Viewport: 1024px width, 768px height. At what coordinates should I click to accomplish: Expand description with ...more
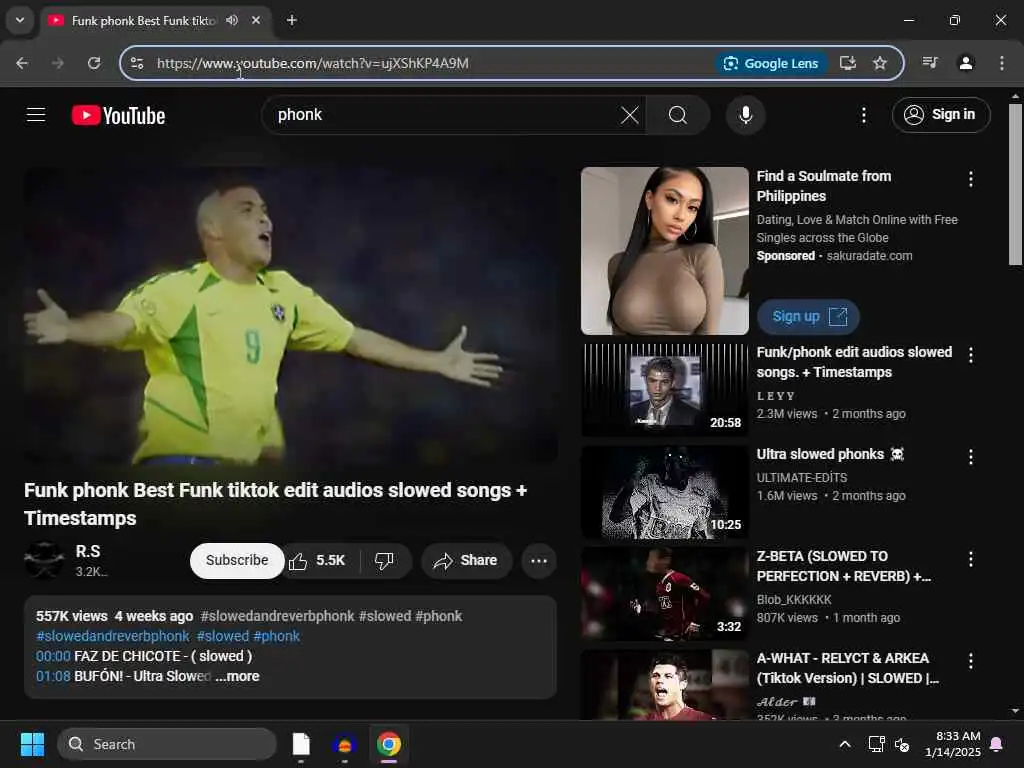[238, 677]
